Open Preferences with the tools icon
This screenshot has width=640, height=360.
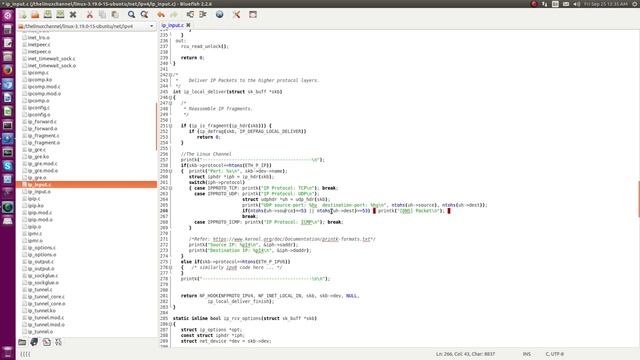[x=236, y=15]
